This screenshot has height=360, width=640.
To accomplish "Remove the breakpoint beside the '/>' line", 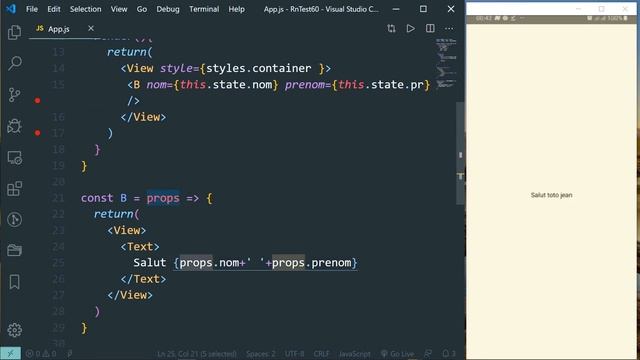I will 38,100.
